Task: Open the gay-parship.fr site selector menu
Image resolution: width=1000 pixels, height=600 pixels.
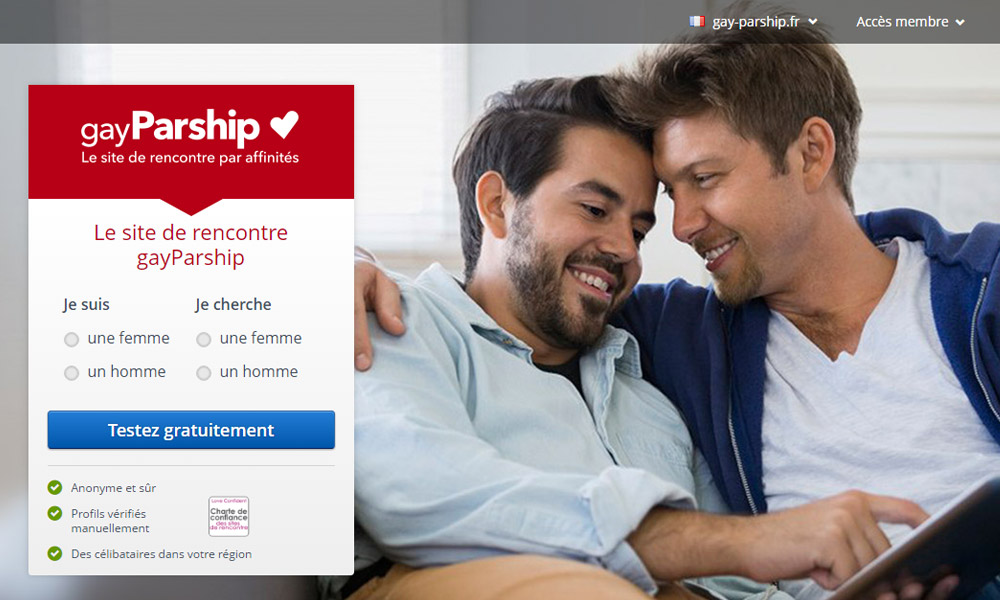Action: [x=754, y=22]
